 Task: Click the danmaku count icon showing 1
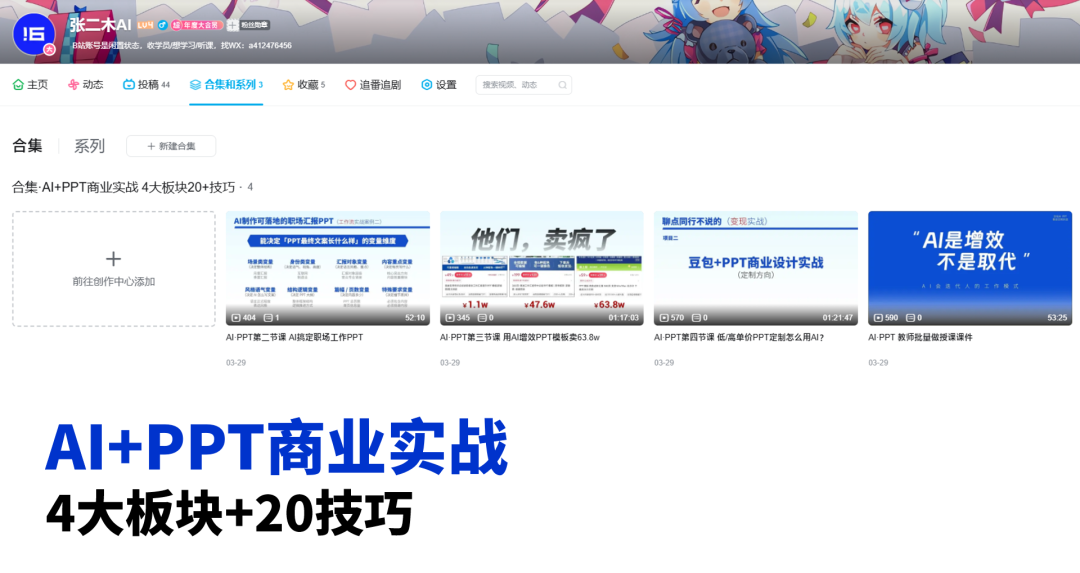268,317
